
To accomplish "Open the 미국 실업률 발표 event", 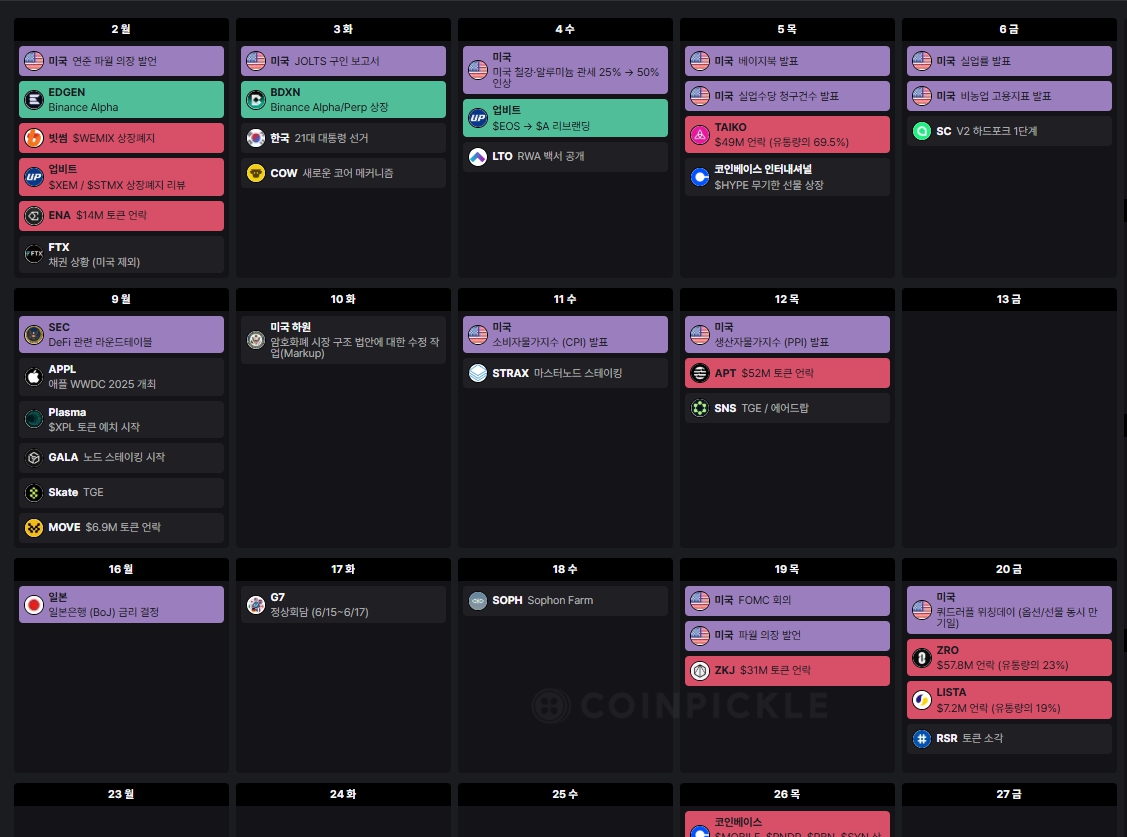I will click(x=1009, y=61).
